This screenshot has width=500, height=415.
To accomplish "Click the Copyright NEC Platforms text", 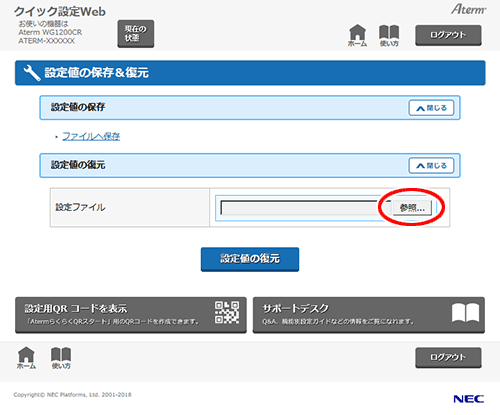I will point(72,395).
